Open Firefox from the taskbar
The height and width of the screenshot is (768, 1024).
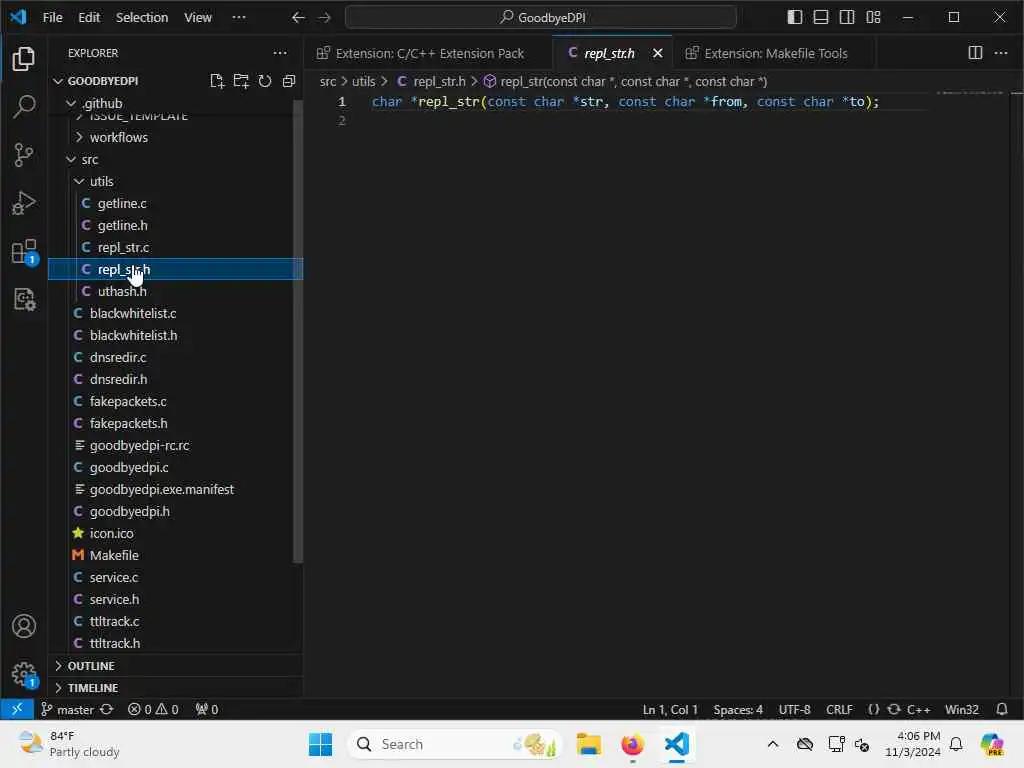pyautogui.click(x=632, y=744)
